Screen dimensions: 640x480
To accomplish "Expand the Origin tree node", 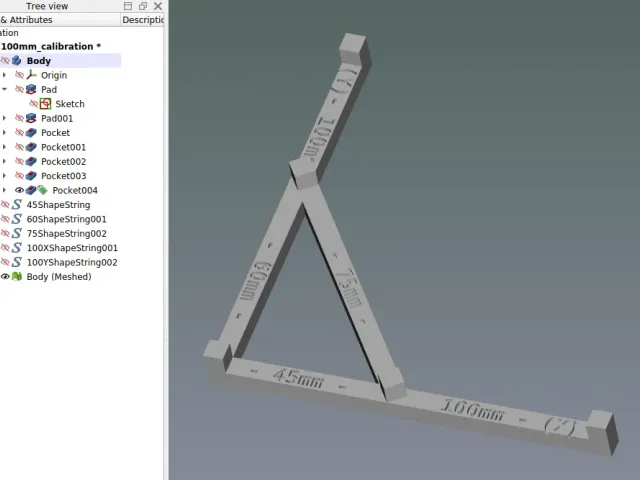I will 4,75.
